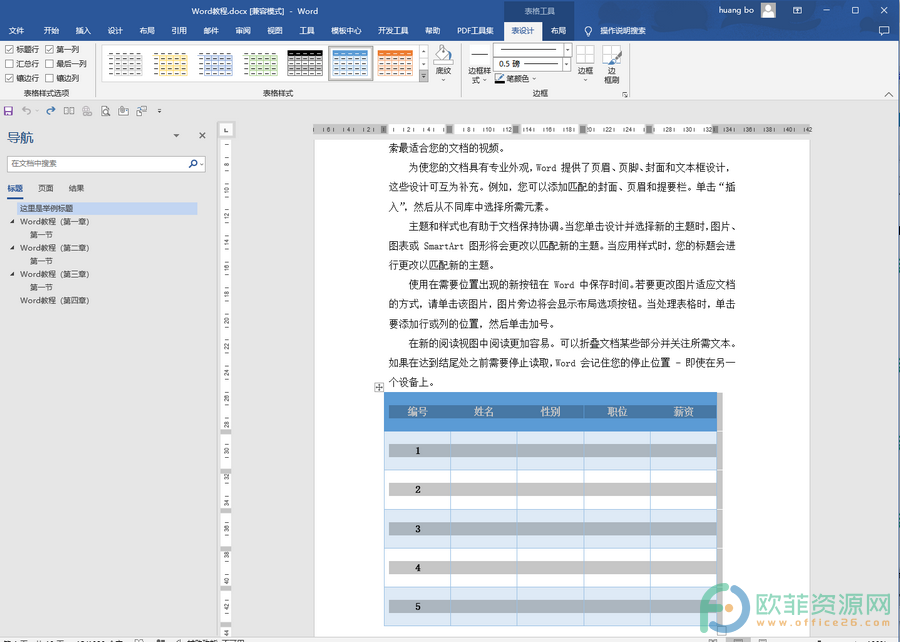Enable the 最后一列 last column checkbox

click(49, 64)
